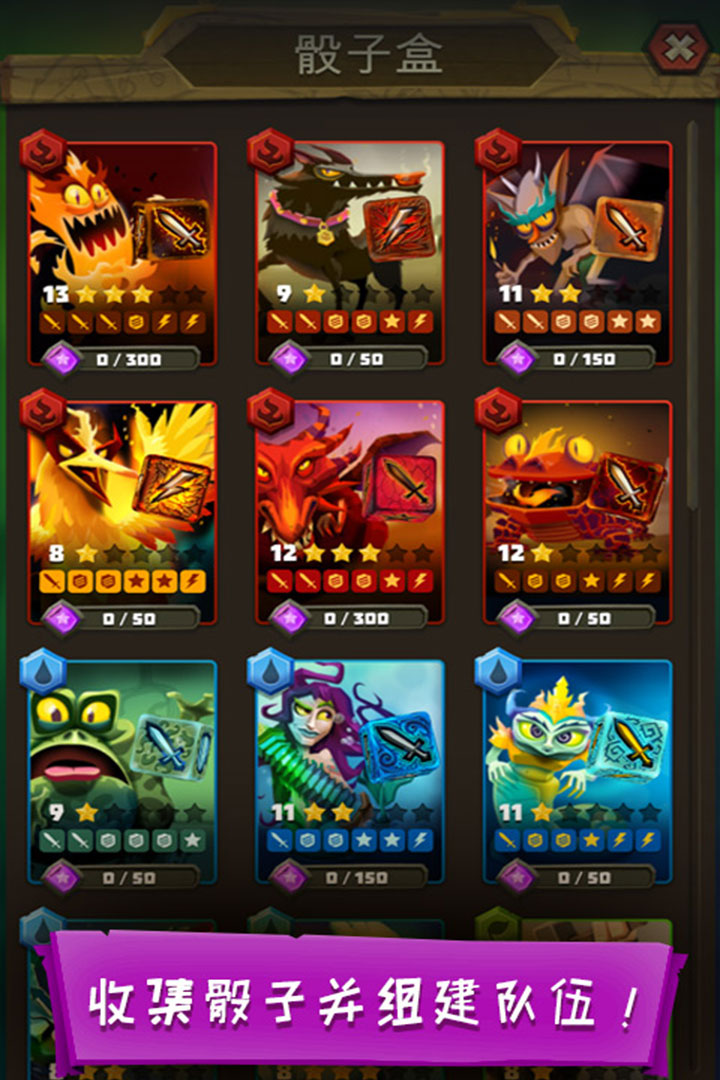Tap the lightning dice icon on the wolf card
The image size is (720, 1080).
tap(400, 229)
